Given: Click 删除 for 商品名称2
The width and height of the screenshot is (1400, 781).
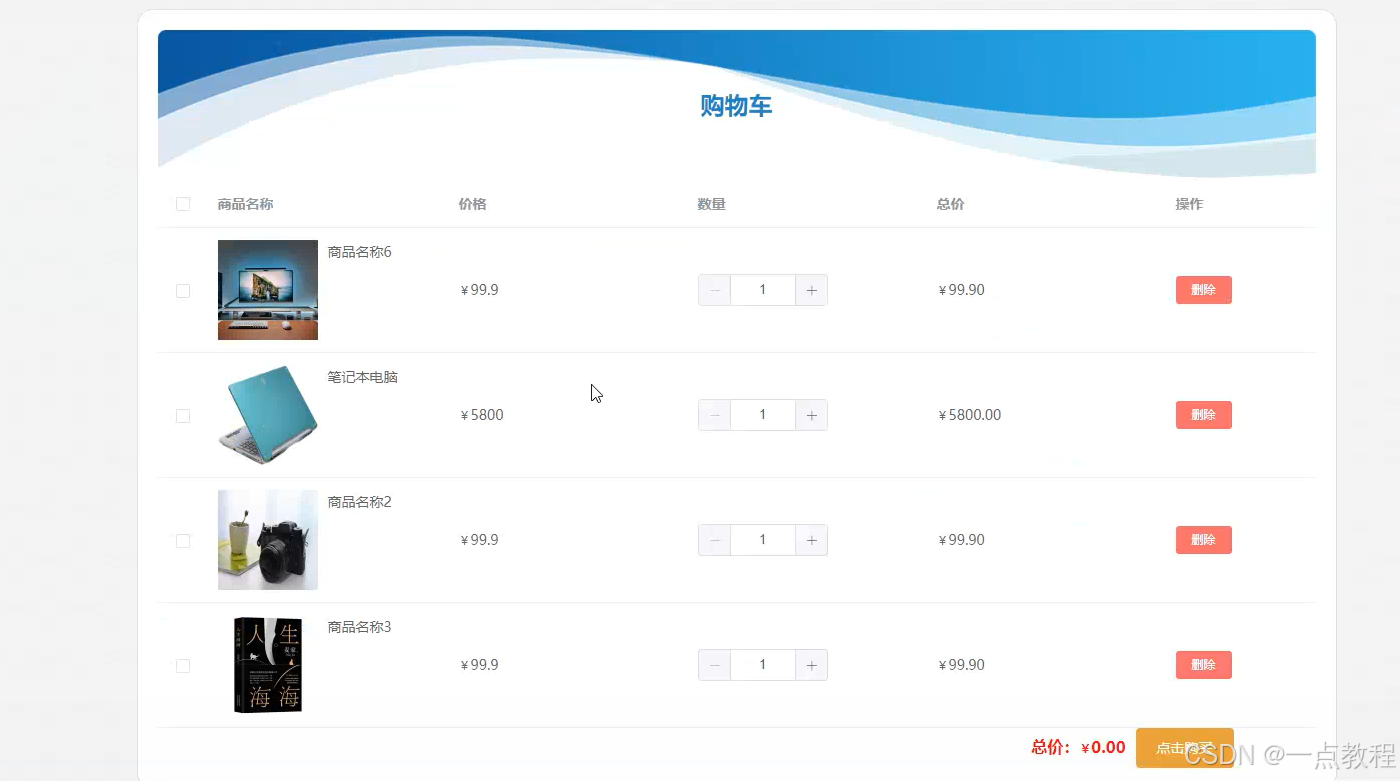Looking at the screenshot, I should point(1203,540).
